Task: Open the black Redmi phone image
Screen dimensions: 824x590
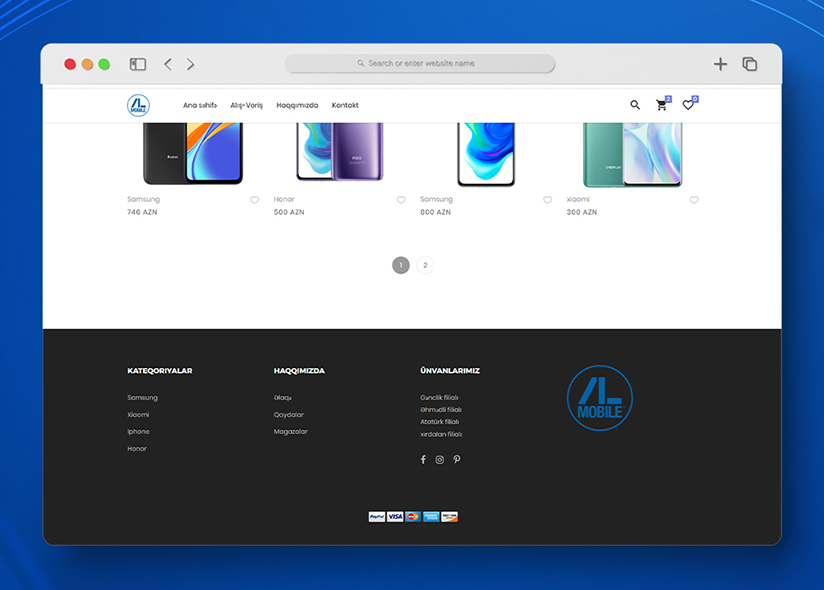Action: click(x=193, y=154)
